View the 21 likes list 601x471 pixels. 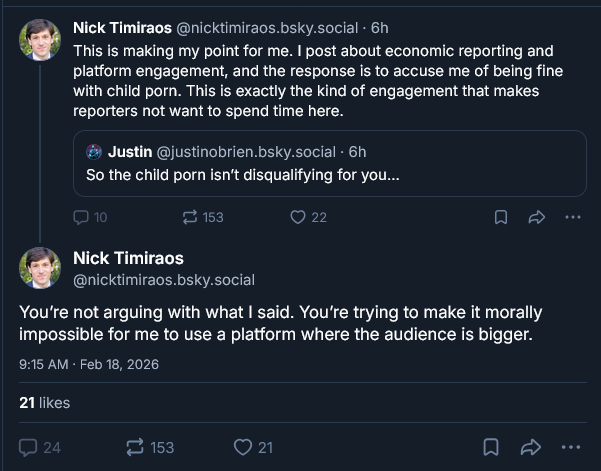[45, 402]
